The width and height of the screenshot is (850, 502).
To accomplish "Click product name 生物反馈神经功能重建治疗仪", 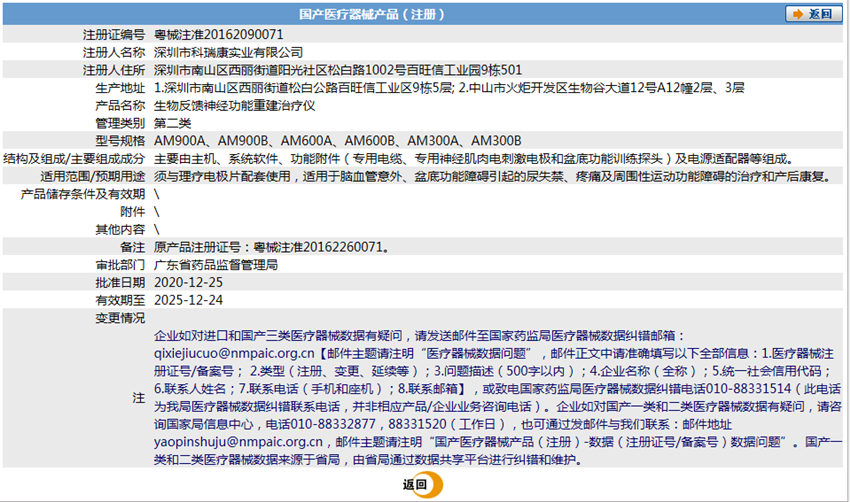I will pos(234,105).
